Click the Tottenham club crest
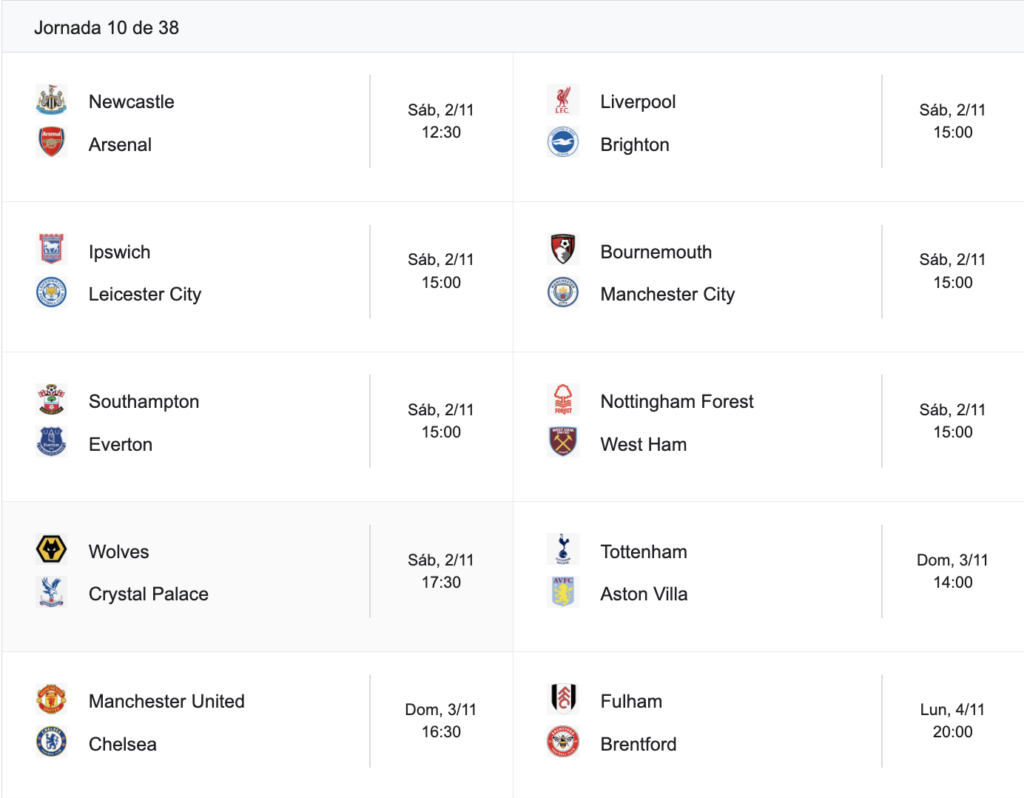 click(x=563, y=551)
